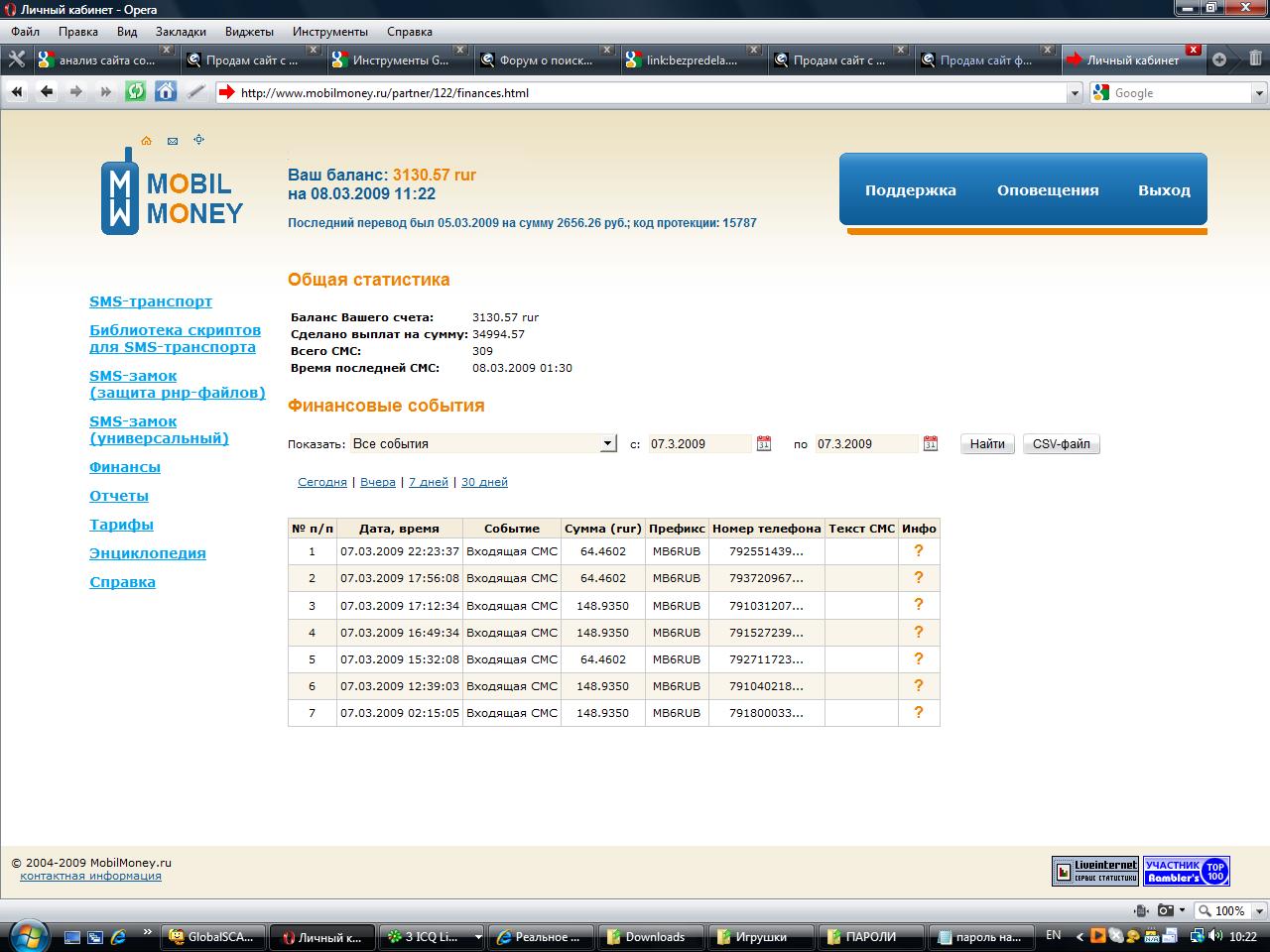
Task: Click the Поддержка button
Action: [911, 190]
